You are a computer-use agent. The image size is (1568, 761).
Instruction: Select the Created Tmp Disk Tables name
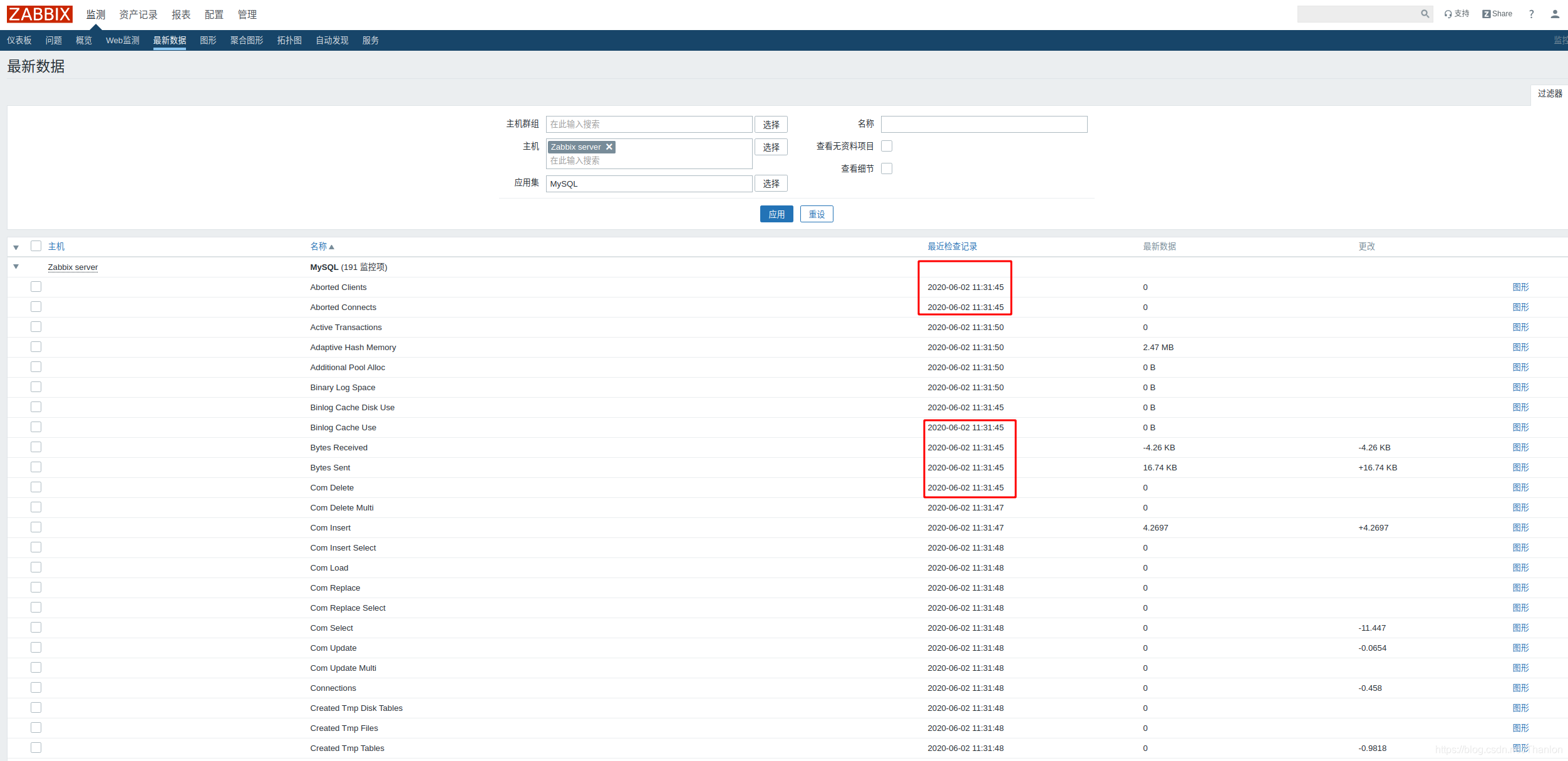356,708
